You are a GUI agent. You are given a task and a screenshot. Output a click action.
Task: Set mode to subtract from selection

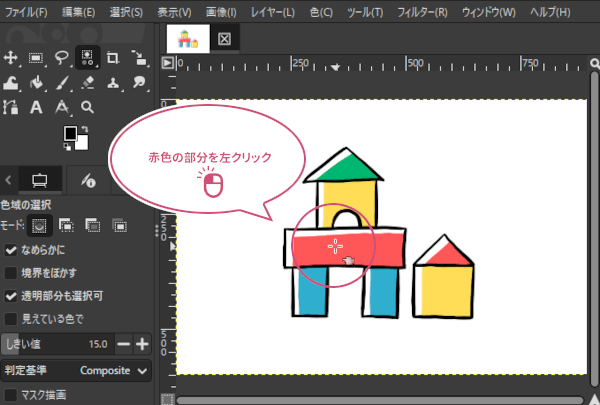[x=93, y=226]
